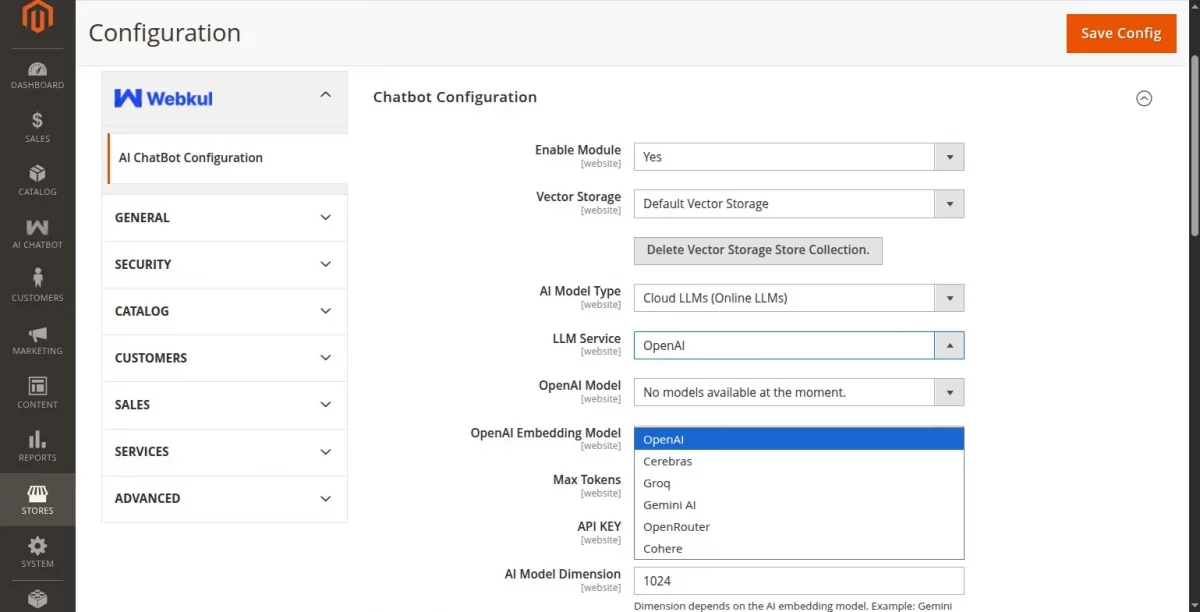The width and height of the screenshot is (1200, 612).
Task: Expand the GENERAL settings group
Action: click(x=224, y=218)
